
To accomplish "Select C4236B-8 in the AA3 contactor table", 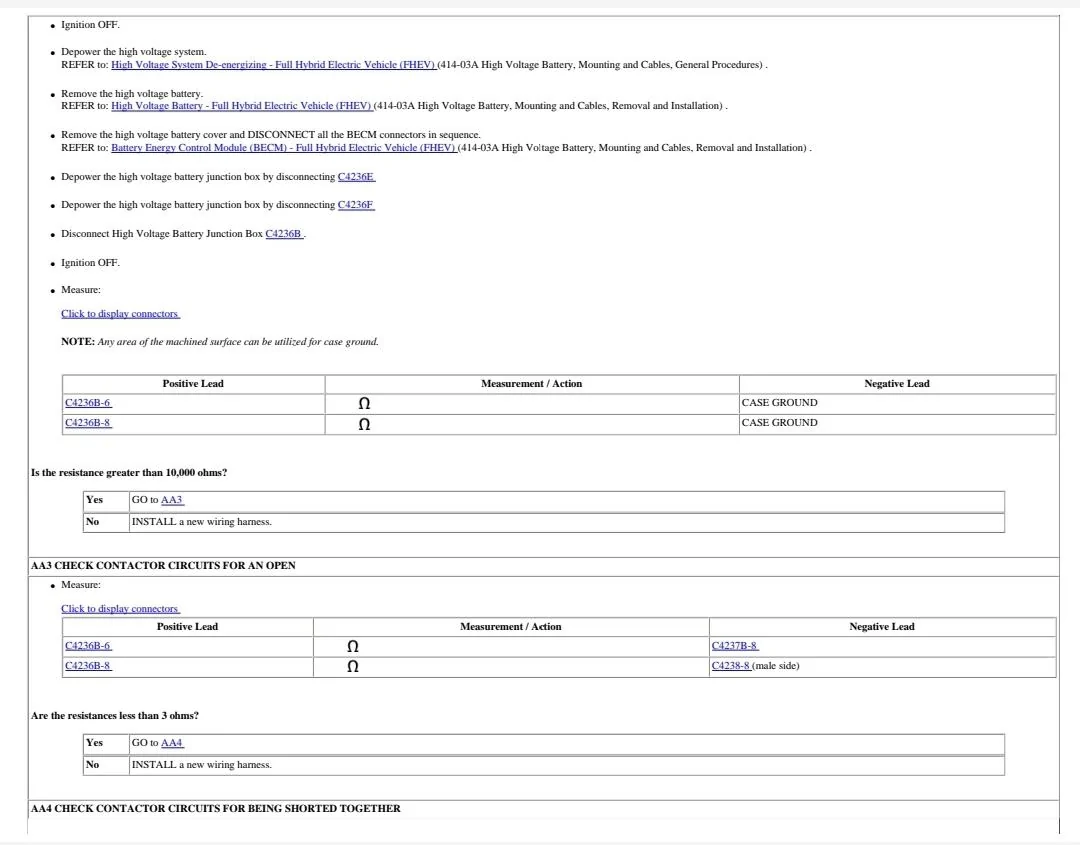I will point(88,665).
